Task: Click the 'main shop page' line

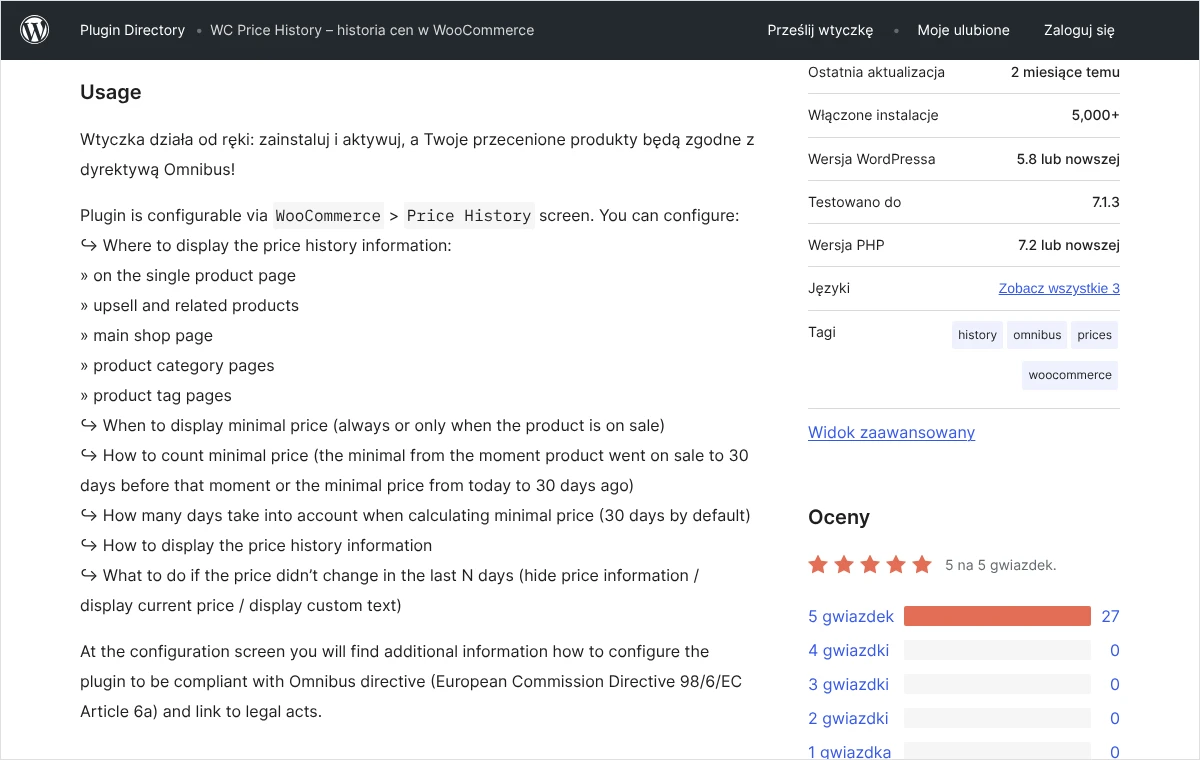Action: point(146,336)
